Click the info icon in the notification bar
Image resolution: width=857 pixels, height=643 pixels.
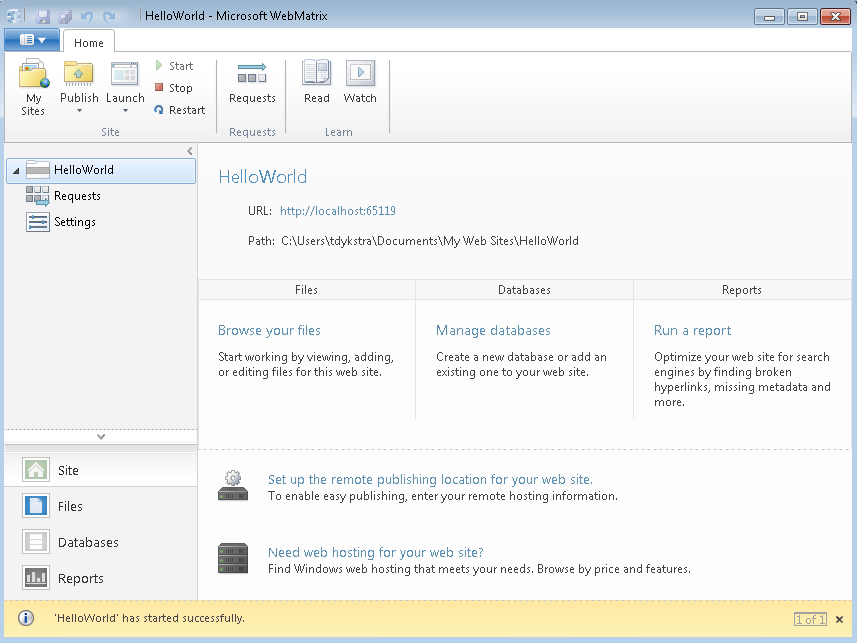pos(26,618)
